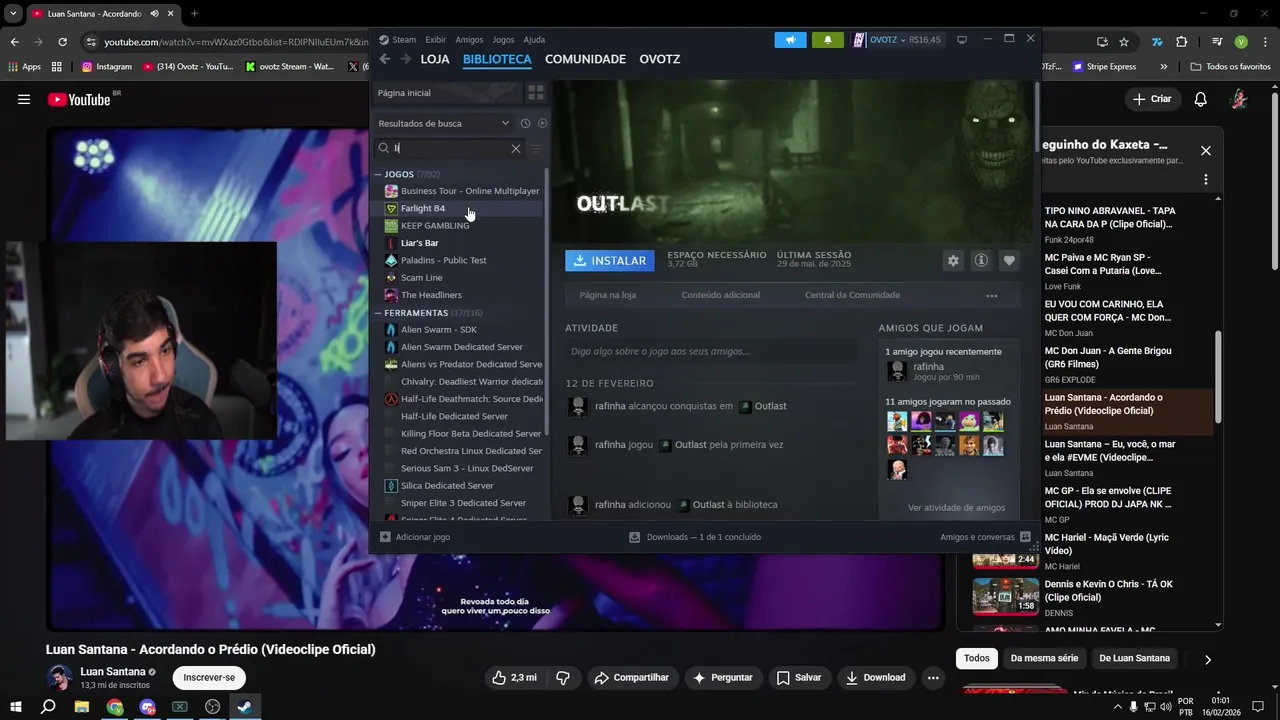Screen dimensions: 1280x720
Task: Collapse the JOGOS category
Action: [x=379, y=174]
